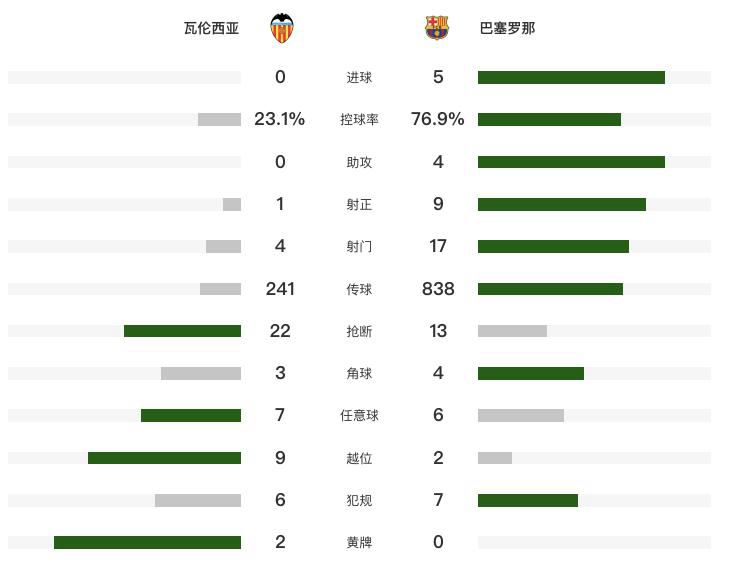Viewport: 748px width, 563px height.
Task: Open the 巴塞罗那 team name link
Action: point(507,28)
